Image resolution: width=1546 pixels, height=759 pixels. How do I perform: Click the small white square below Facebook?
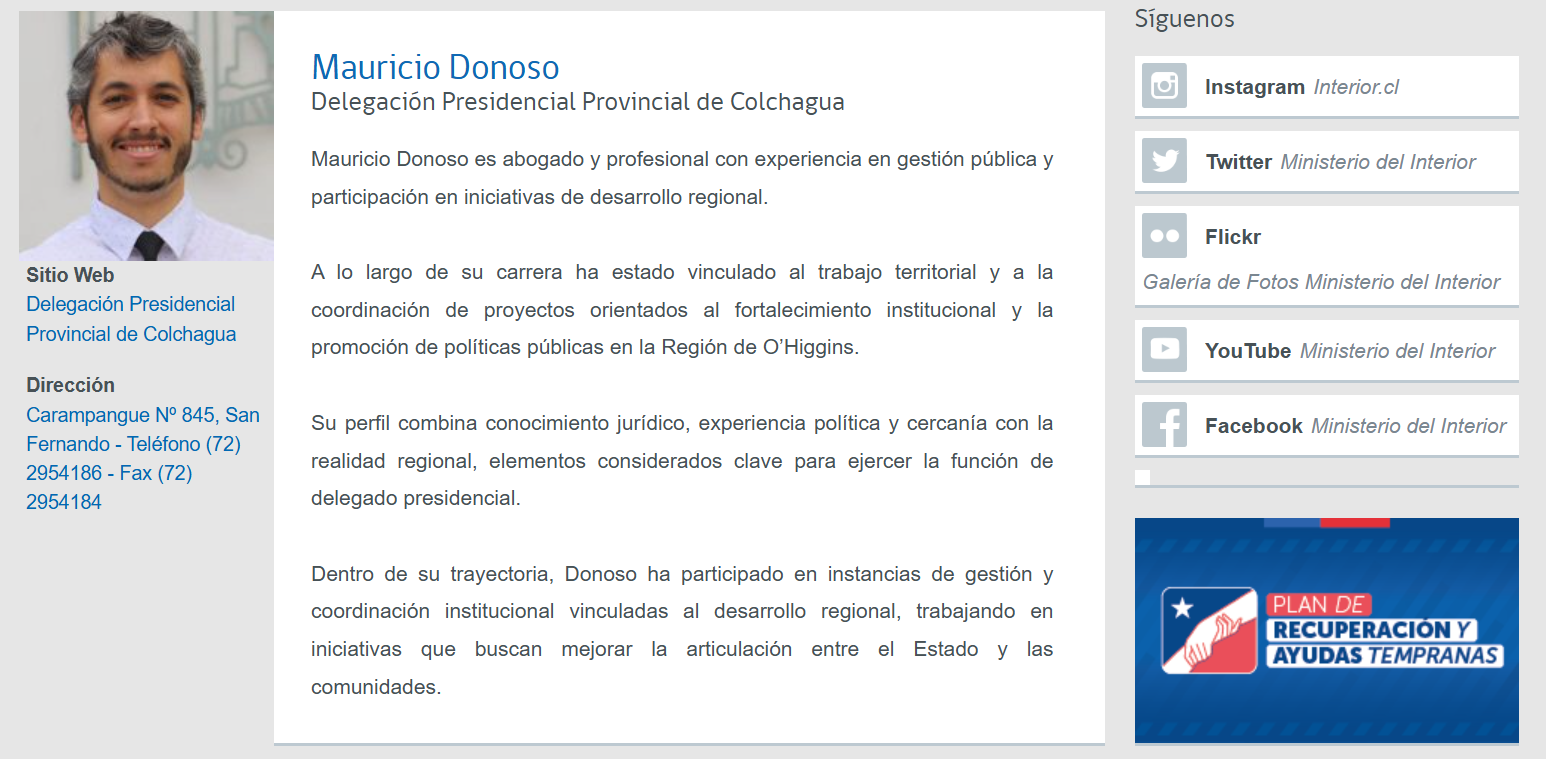pos(1142,477)
